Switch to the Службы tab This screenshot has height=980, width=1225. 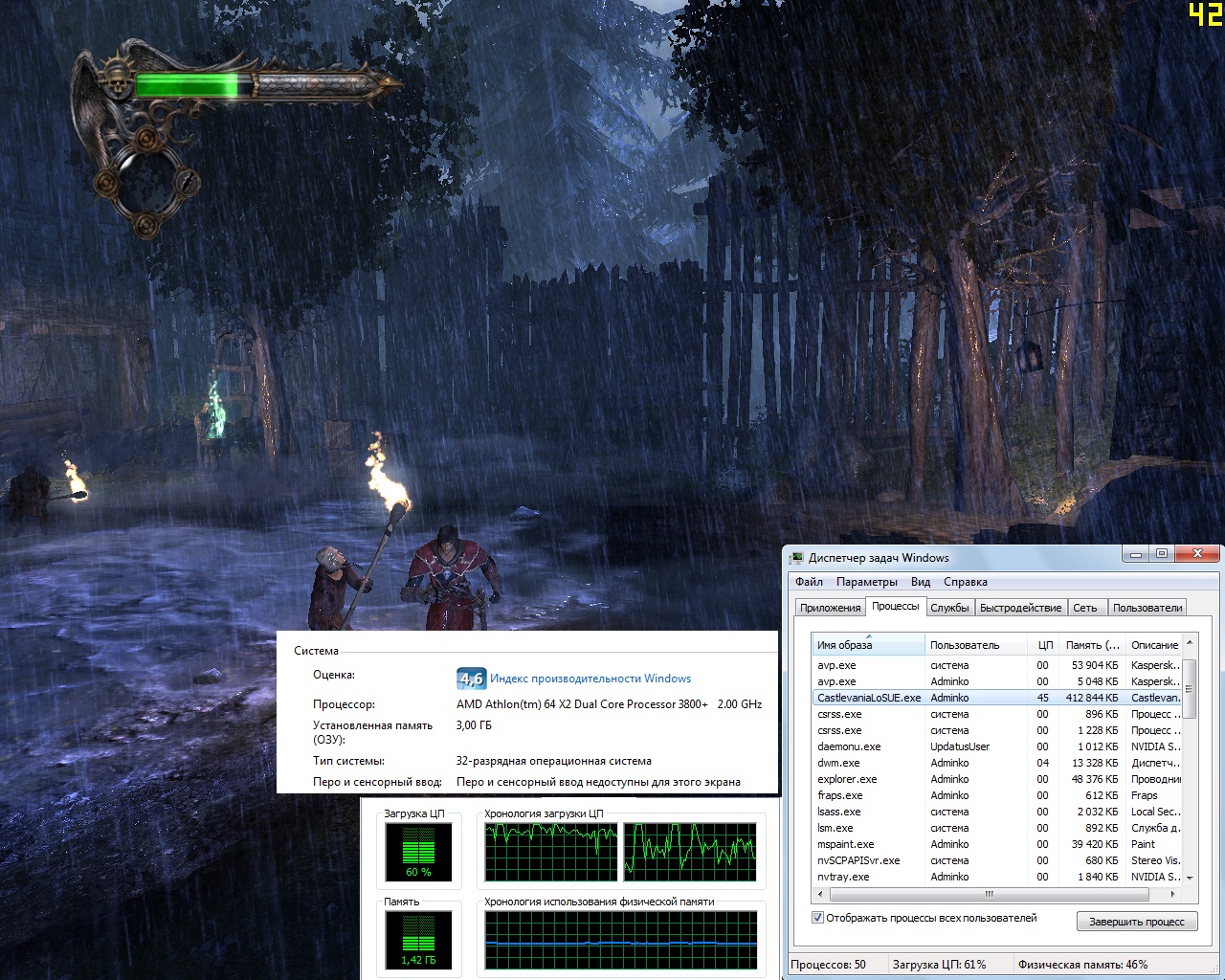click(949, 608)
